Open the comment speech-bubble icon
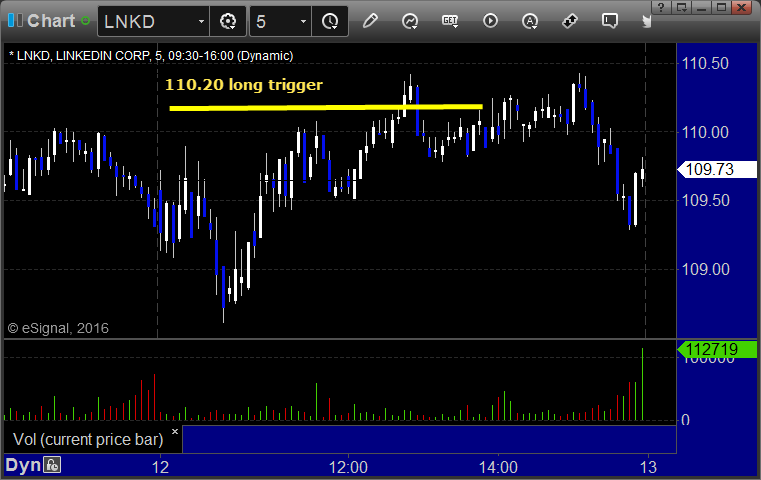 (x=610, y=21)
